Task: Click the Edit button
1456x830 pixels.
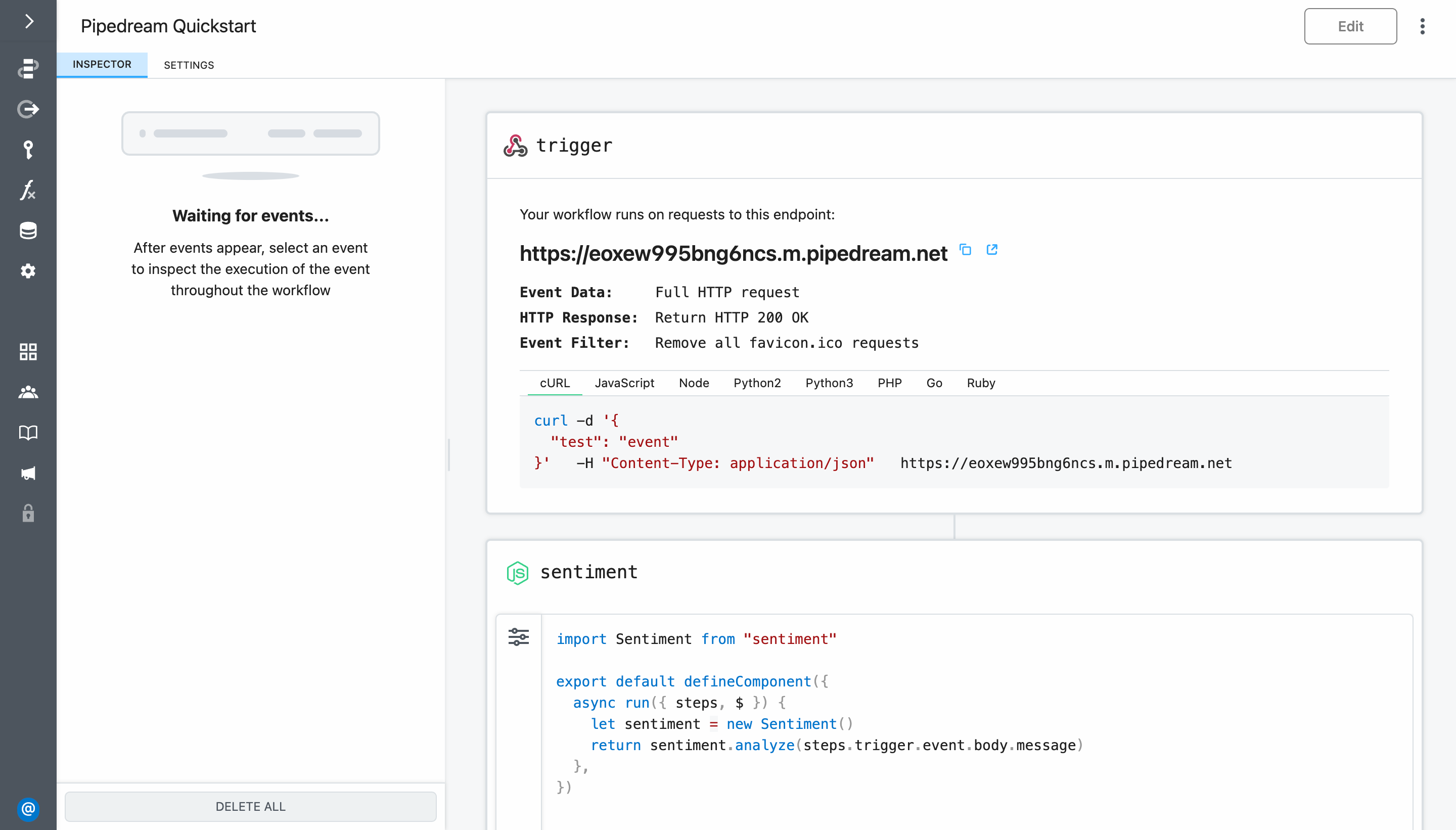Action: [1350, 26]
